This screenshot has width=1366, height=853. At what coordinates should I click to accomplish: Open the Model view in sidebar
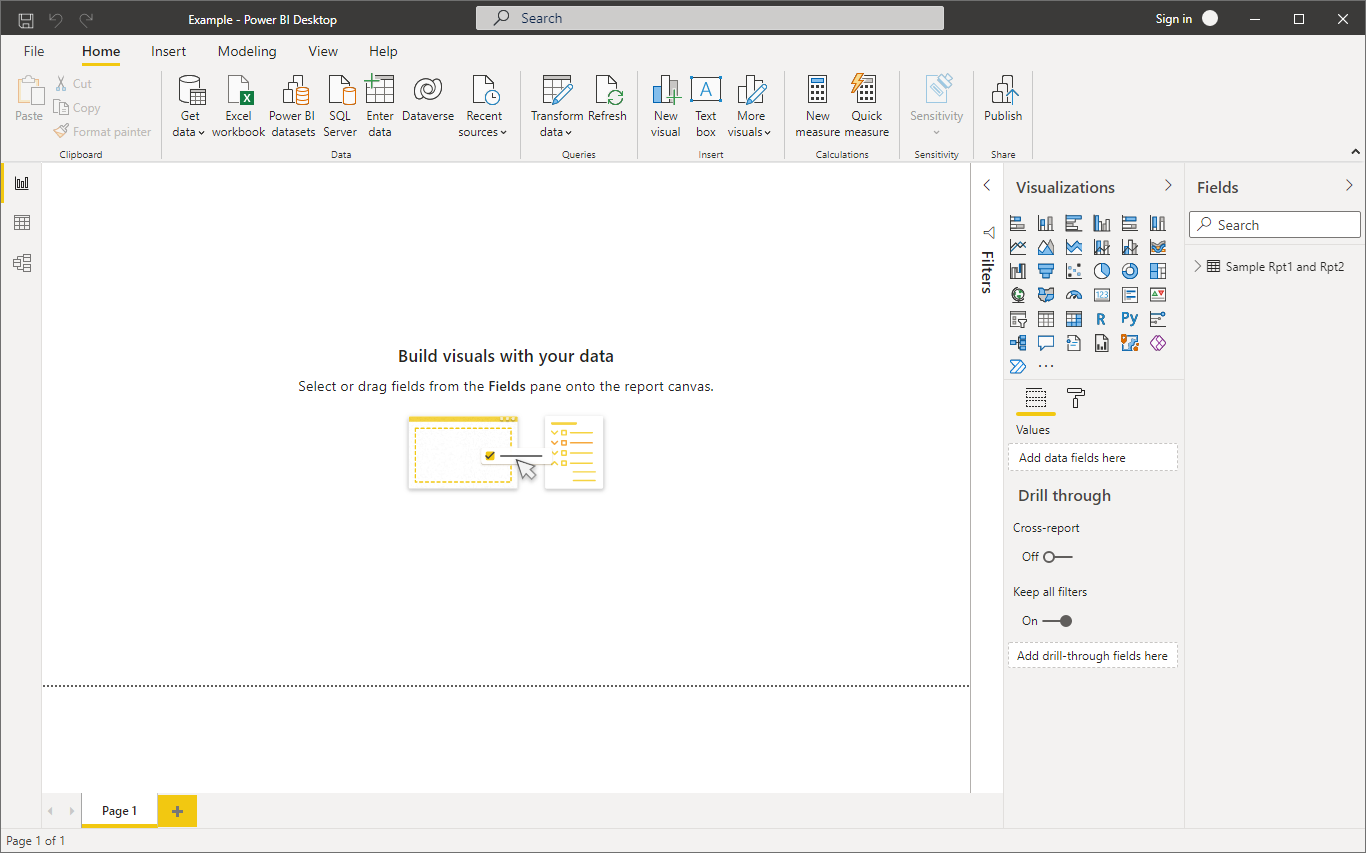[x=21, y=263]
